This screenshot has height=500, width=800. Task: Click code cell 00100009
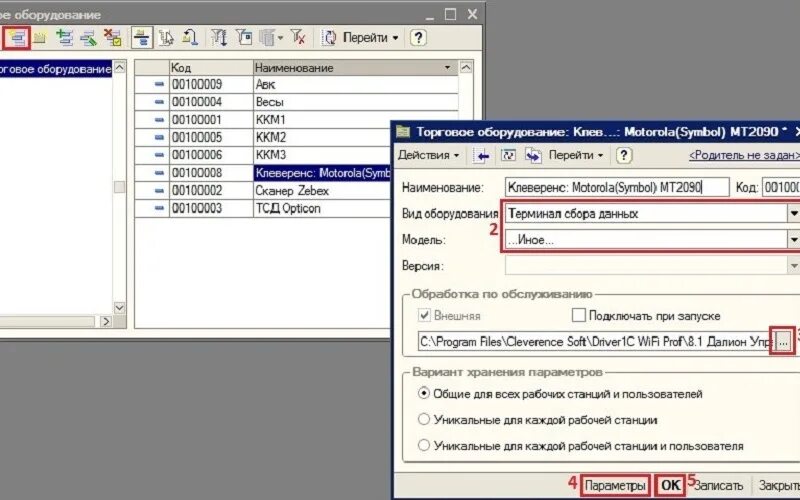(211, 84)
